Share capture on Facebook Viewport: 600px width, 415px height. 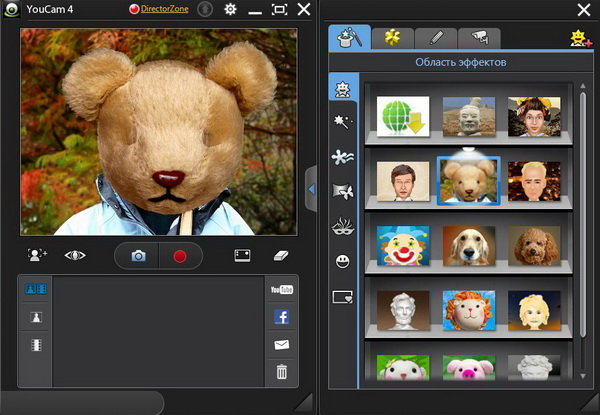(x=282, y=317)
